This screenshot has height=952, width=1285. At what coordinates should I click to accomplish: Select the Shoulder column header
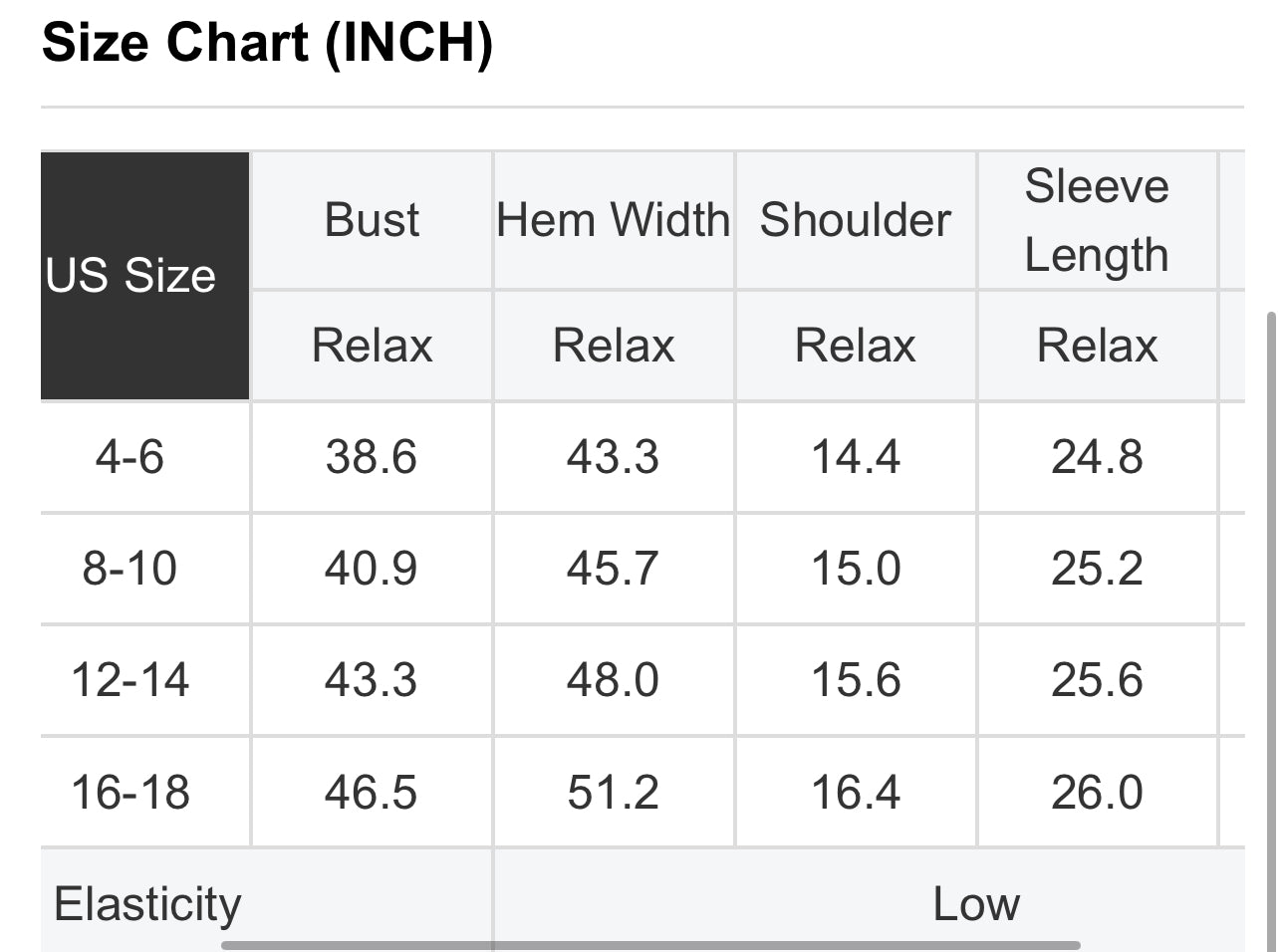click(855, 220)
